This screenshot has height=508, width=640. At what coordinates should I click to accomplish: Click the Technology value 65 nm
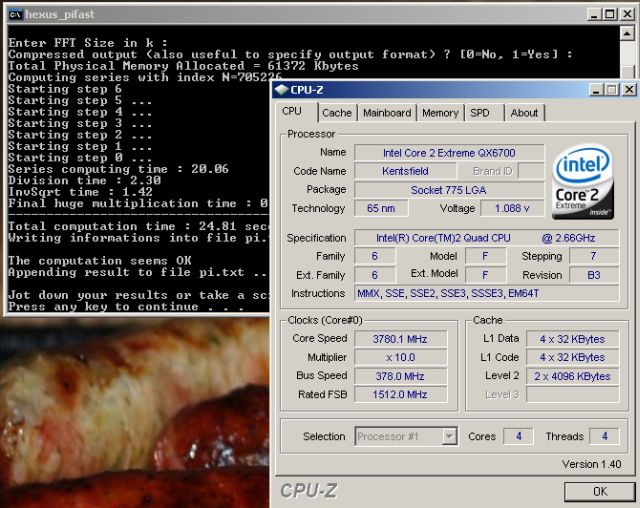(381, 209)
